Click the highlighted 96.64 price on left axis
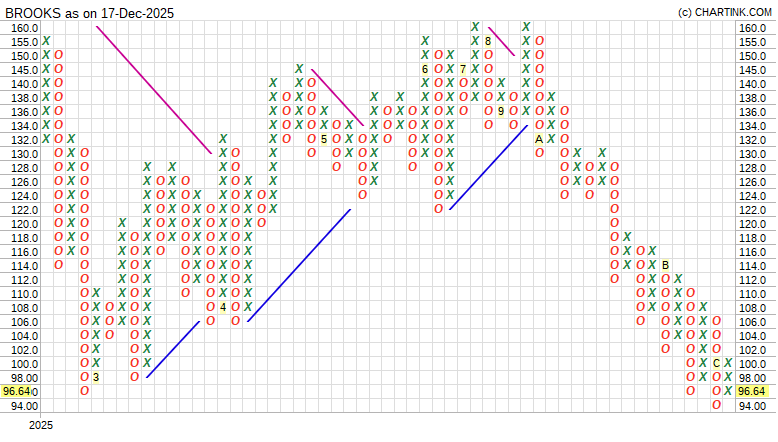This screenshot has height=442, width=778. (20, 391)
